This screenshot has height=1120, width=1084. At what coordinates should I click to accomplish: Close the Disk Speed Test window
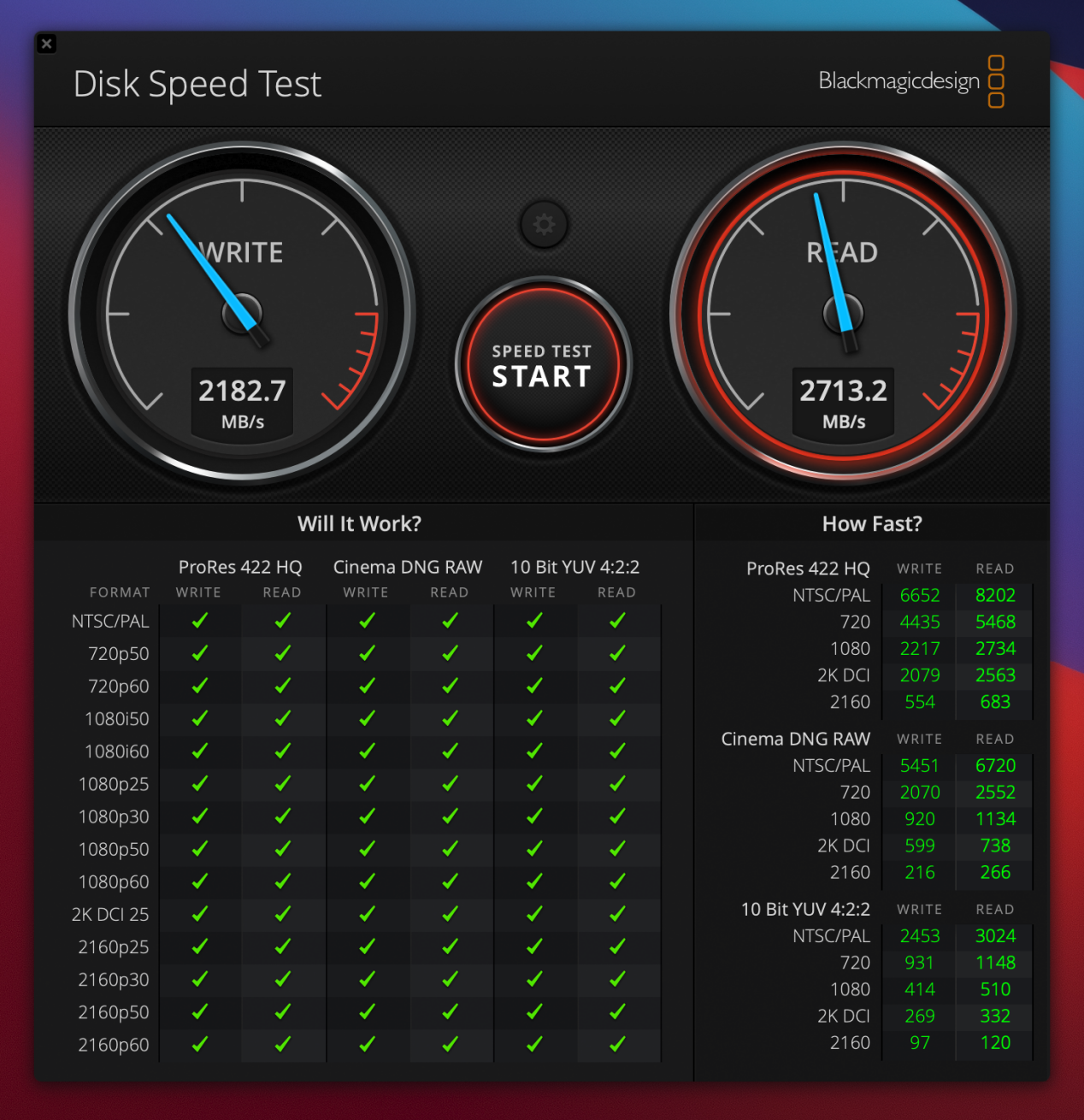(47, 44)
